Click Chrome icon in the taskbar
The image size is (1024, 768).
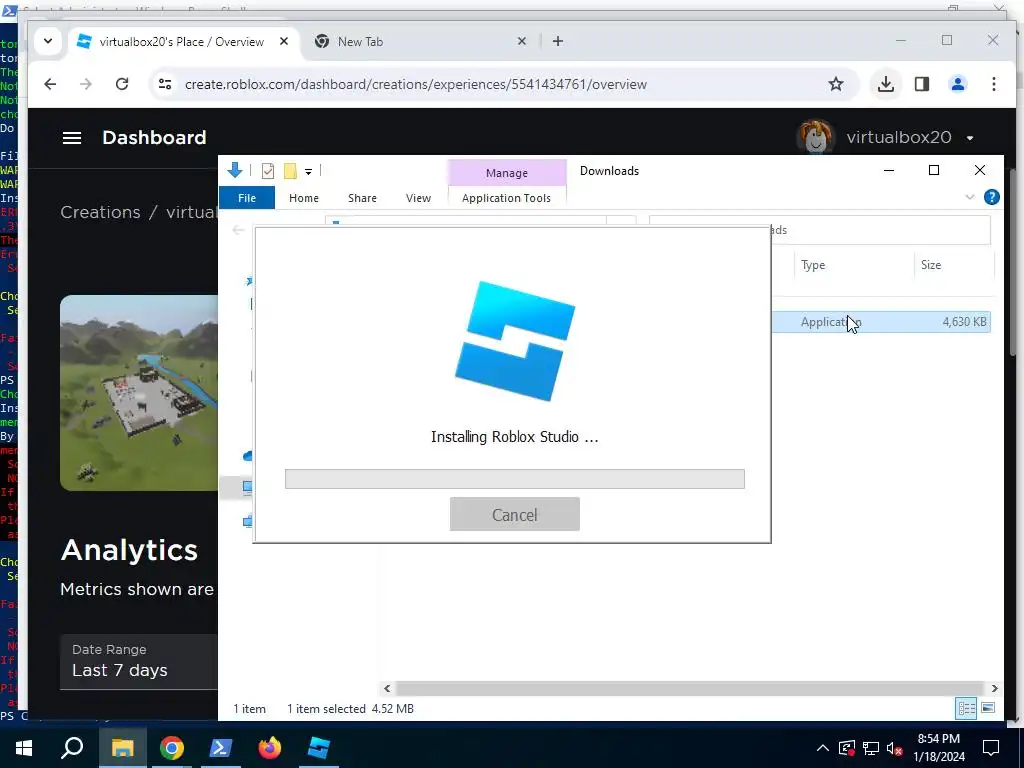coord(172,748)
